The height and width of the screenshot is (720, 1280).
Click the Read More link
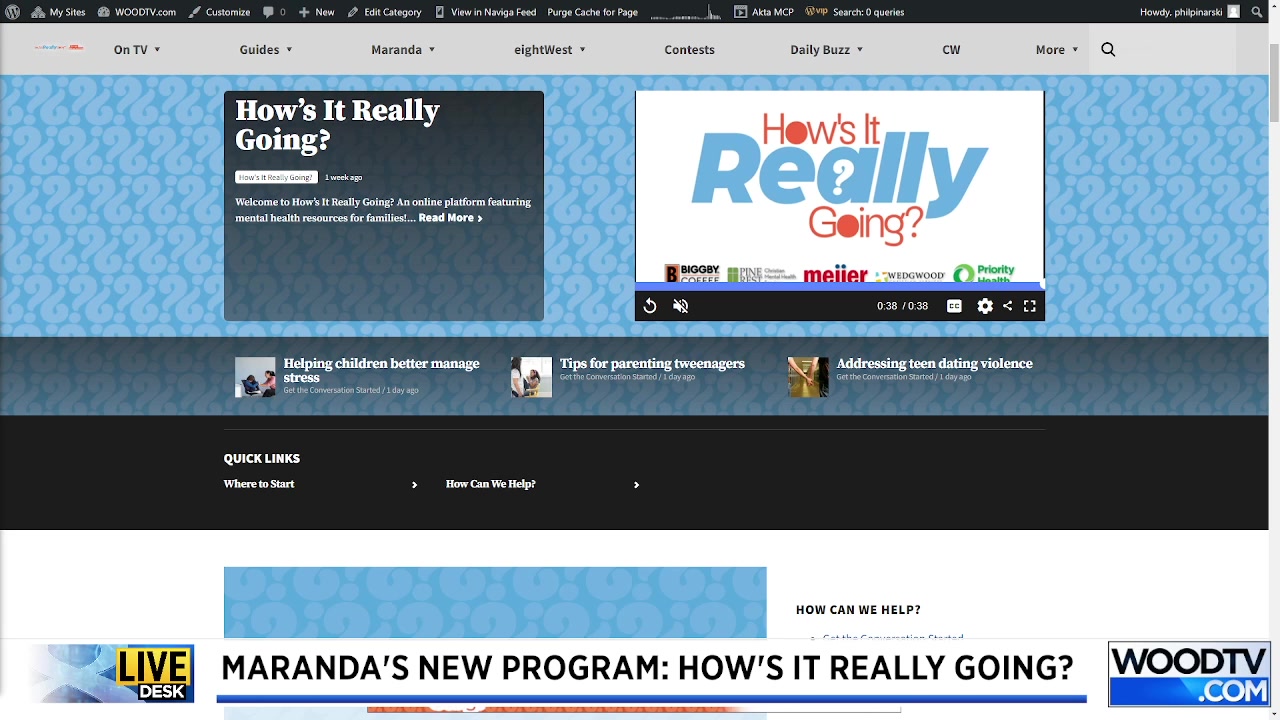coord(449,217)
